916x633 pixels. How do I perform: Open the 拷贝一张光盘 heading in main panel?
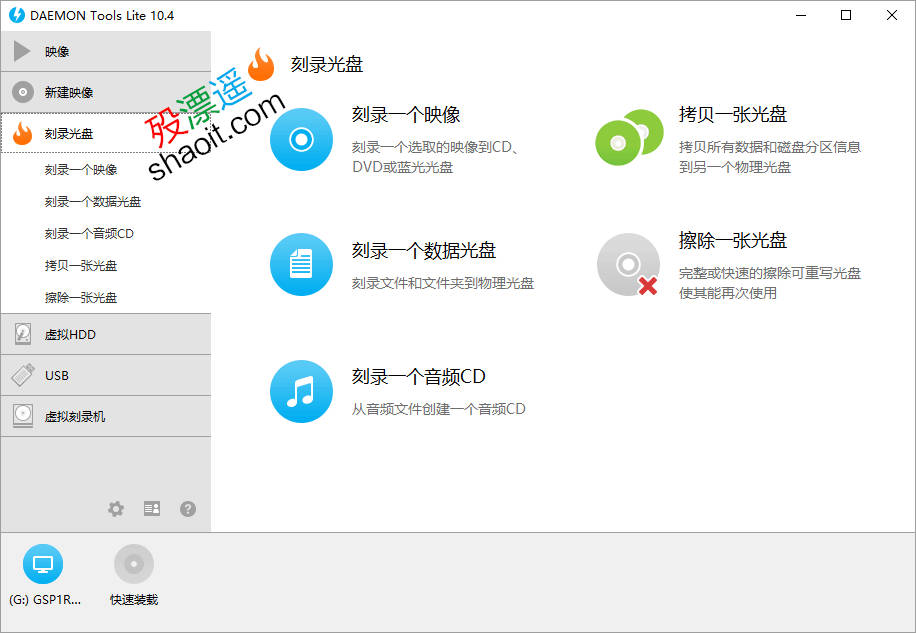733,114
